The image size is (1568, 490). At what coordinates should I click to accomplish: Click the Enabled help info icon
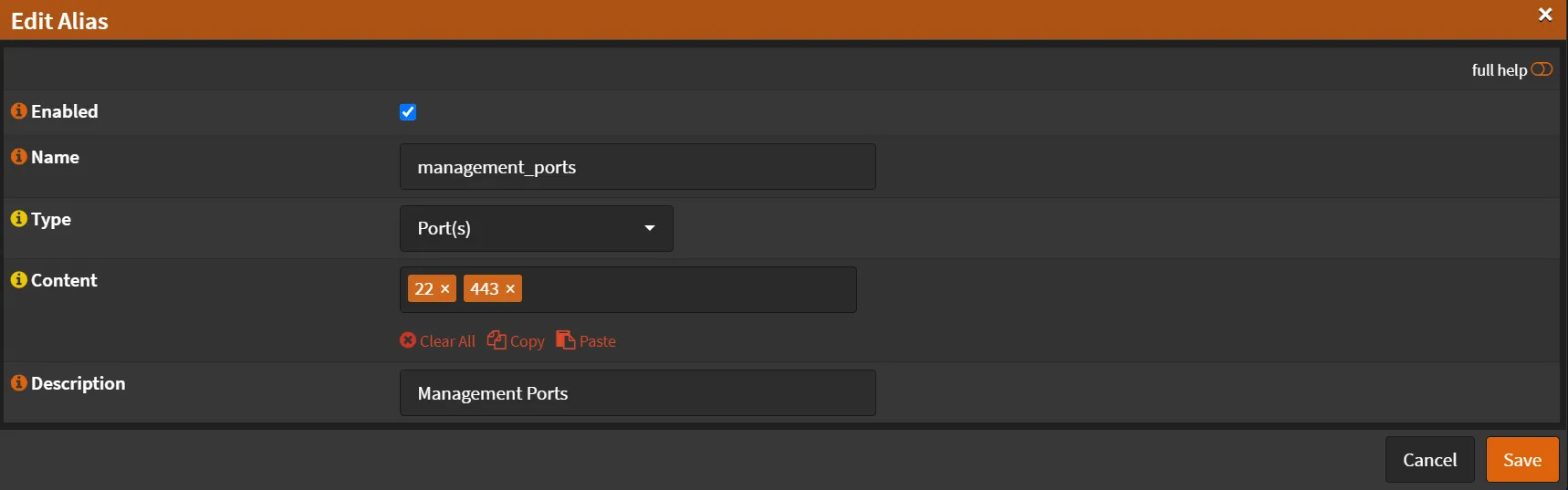click(18, 111)
